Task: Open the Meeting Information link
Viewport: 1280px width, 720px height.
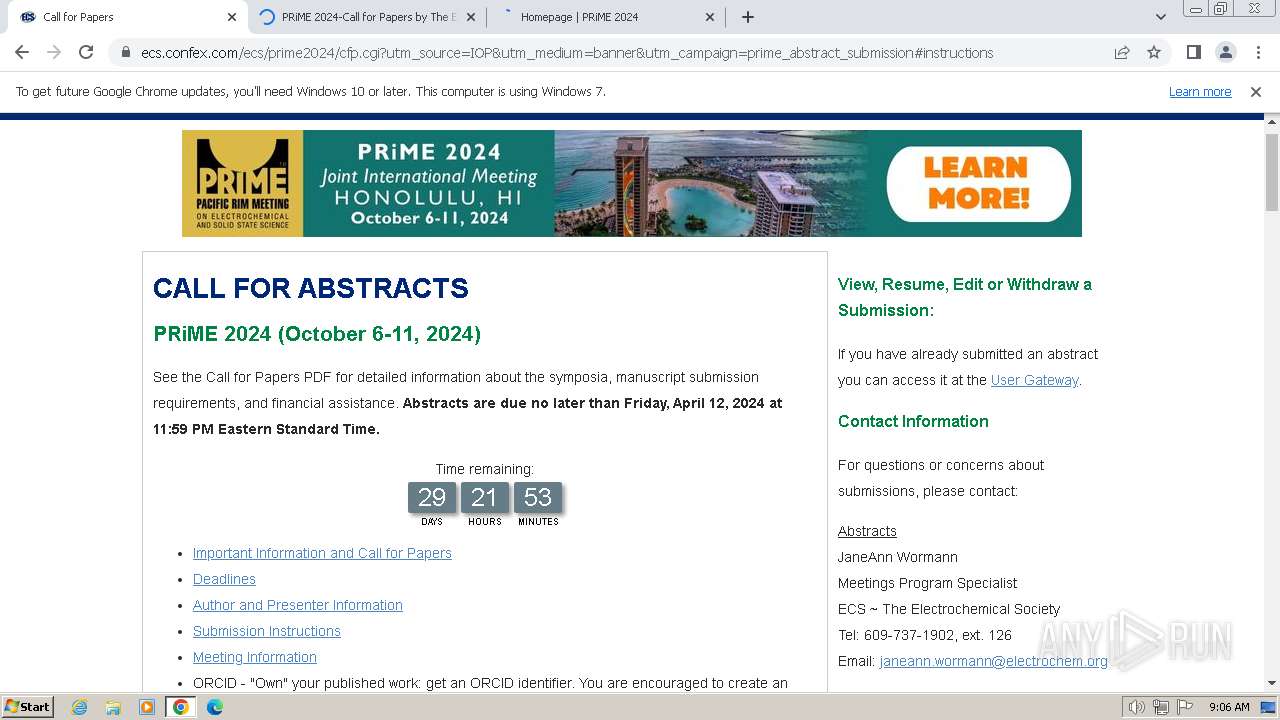Action: tap(255, 657)
